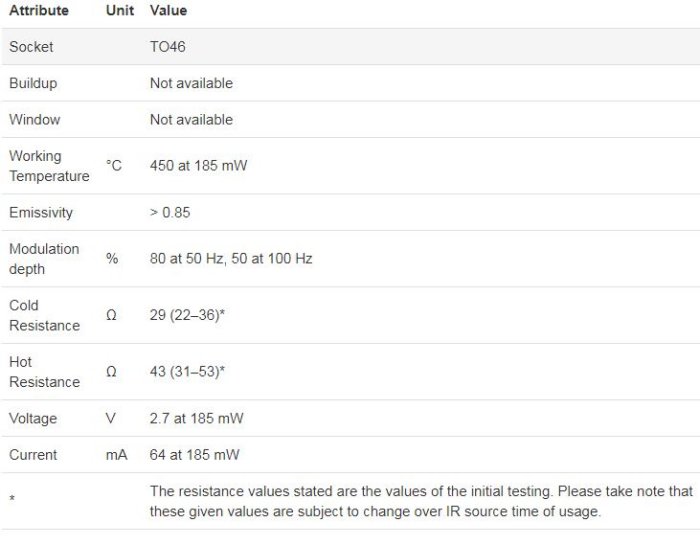The image size is (700, 545).
Task: Click the 43 (31–53)* resistance value
Action: pyautogui.click(x=187, y=372)
